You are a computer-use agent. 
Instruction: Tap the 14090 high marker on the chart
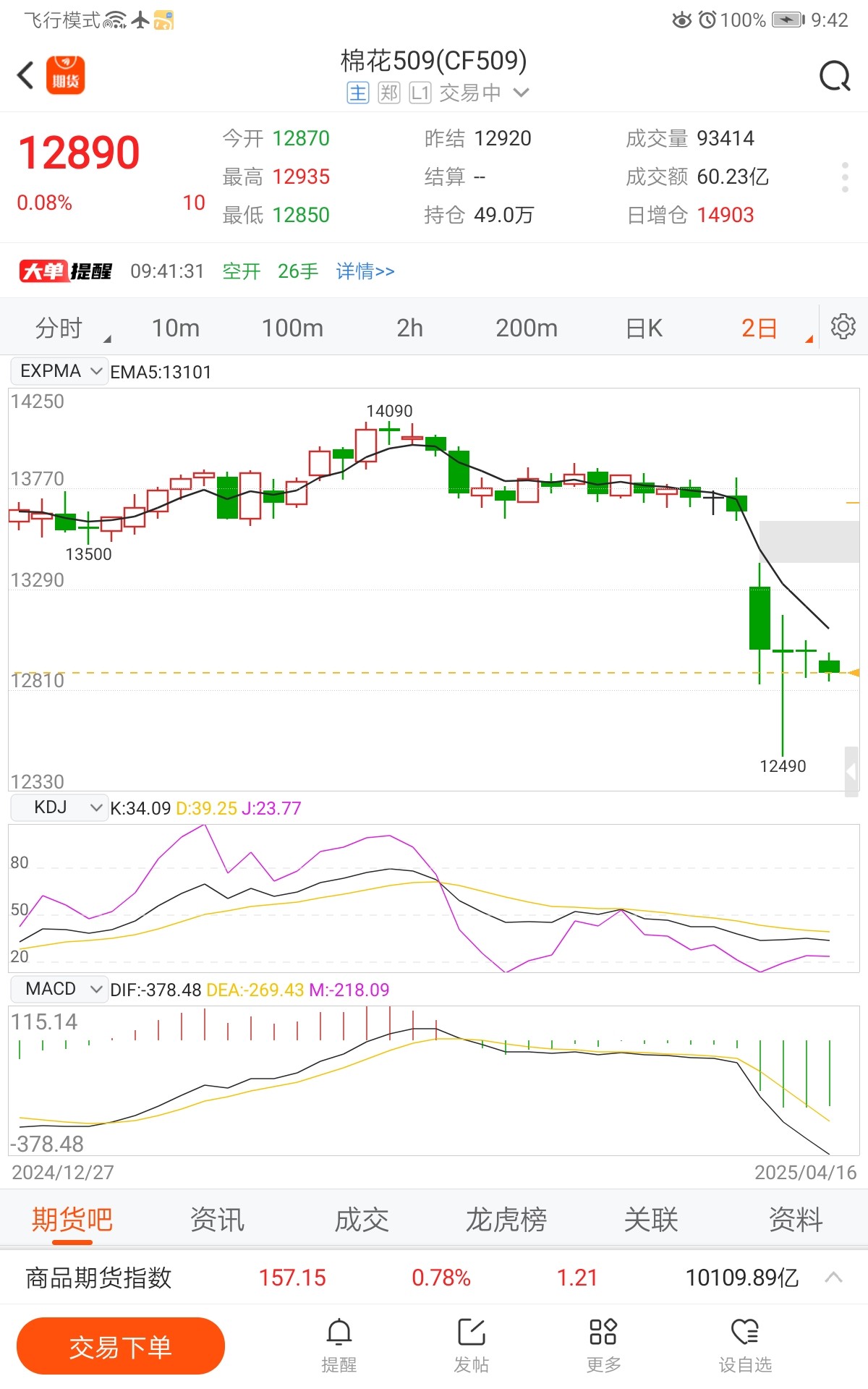click(x=389, y=410)
